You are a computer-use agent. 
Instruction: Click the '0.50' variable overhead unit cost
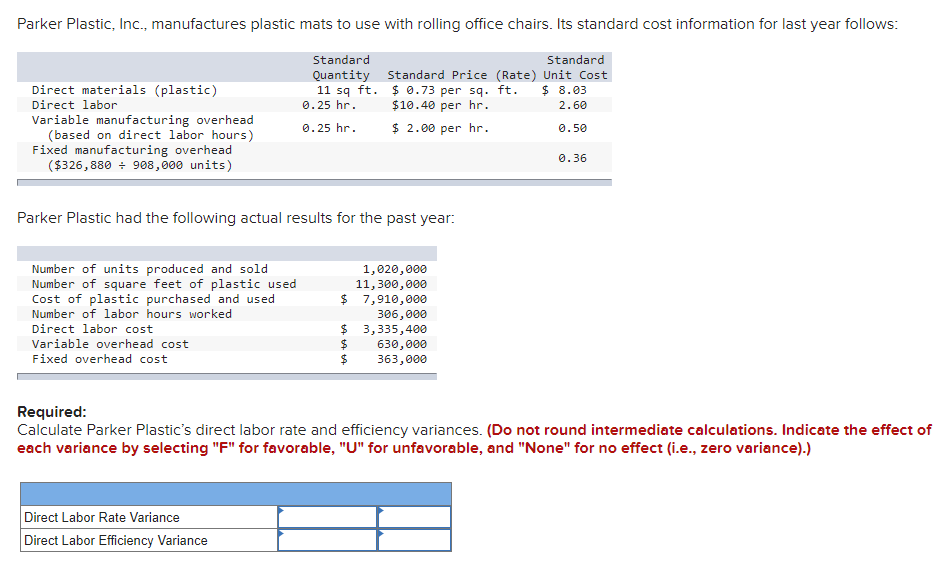click(x=573, y=128)
